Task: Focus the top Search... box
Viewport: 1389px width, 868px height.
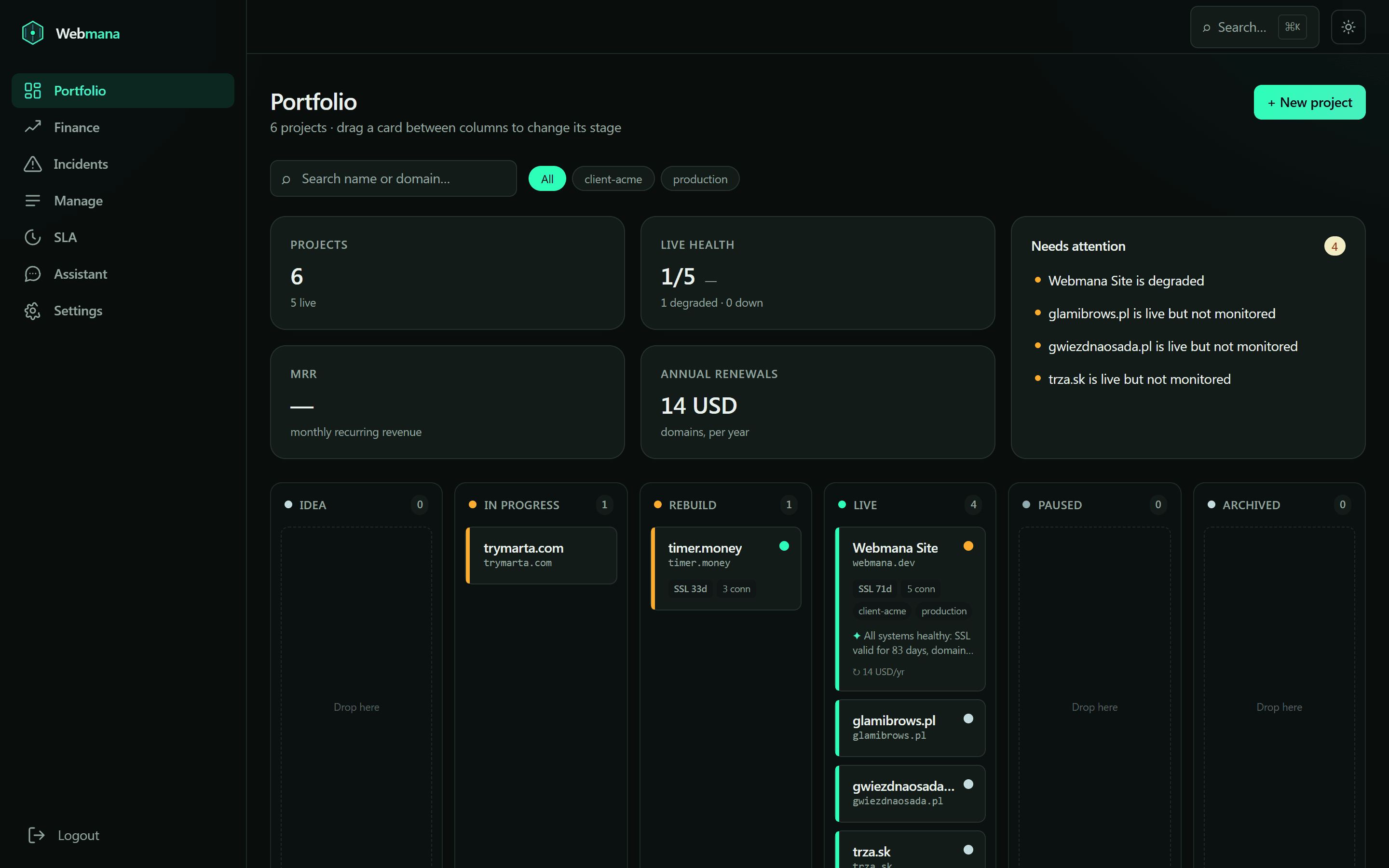Action: [1254, 27]
